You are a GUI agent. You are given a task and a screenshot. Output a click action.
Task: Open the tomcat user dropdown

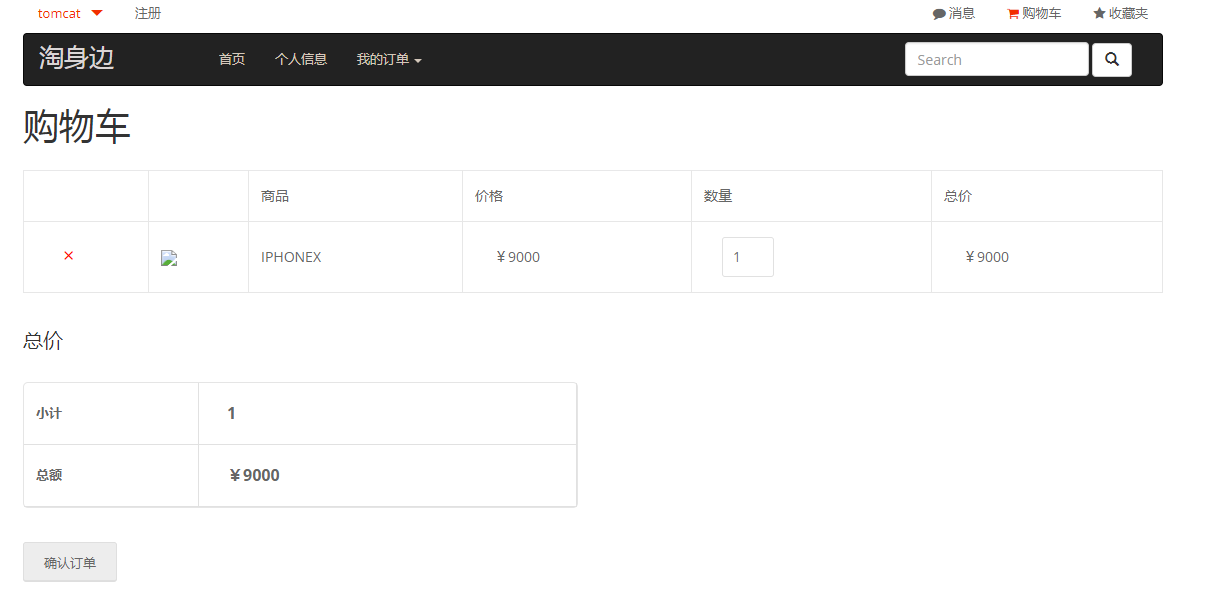pyautogui.click(x=70, y=13)
